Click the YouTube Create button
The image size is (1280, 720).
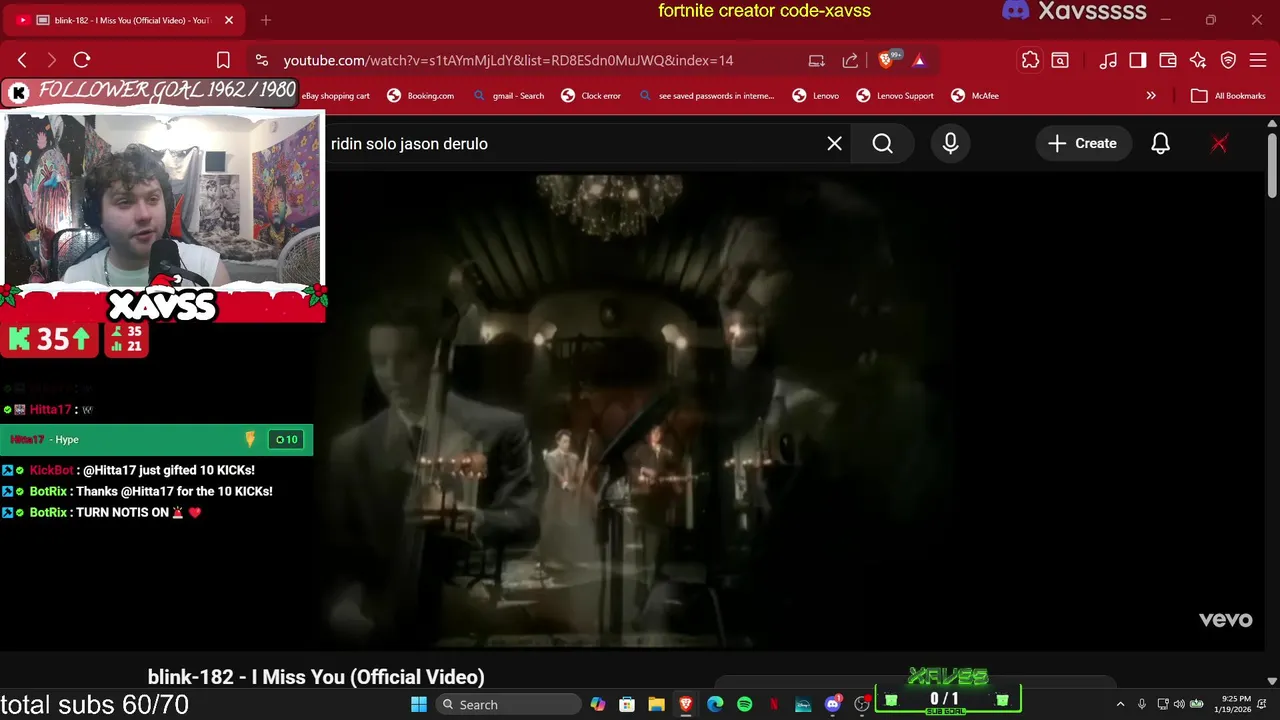1082,143
